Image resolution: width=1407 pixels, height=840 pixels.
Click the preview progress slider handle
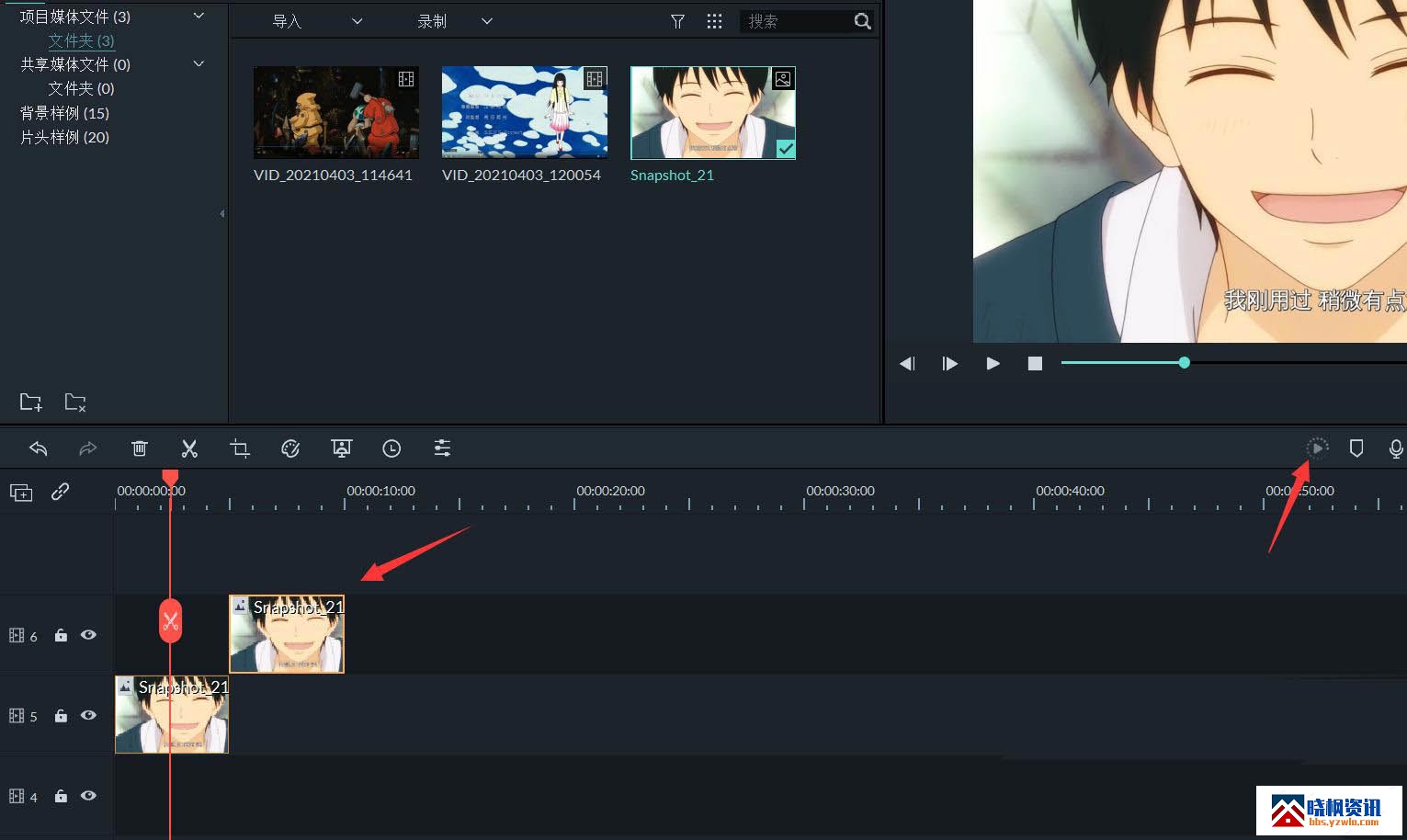click(x=1185, y=363)
